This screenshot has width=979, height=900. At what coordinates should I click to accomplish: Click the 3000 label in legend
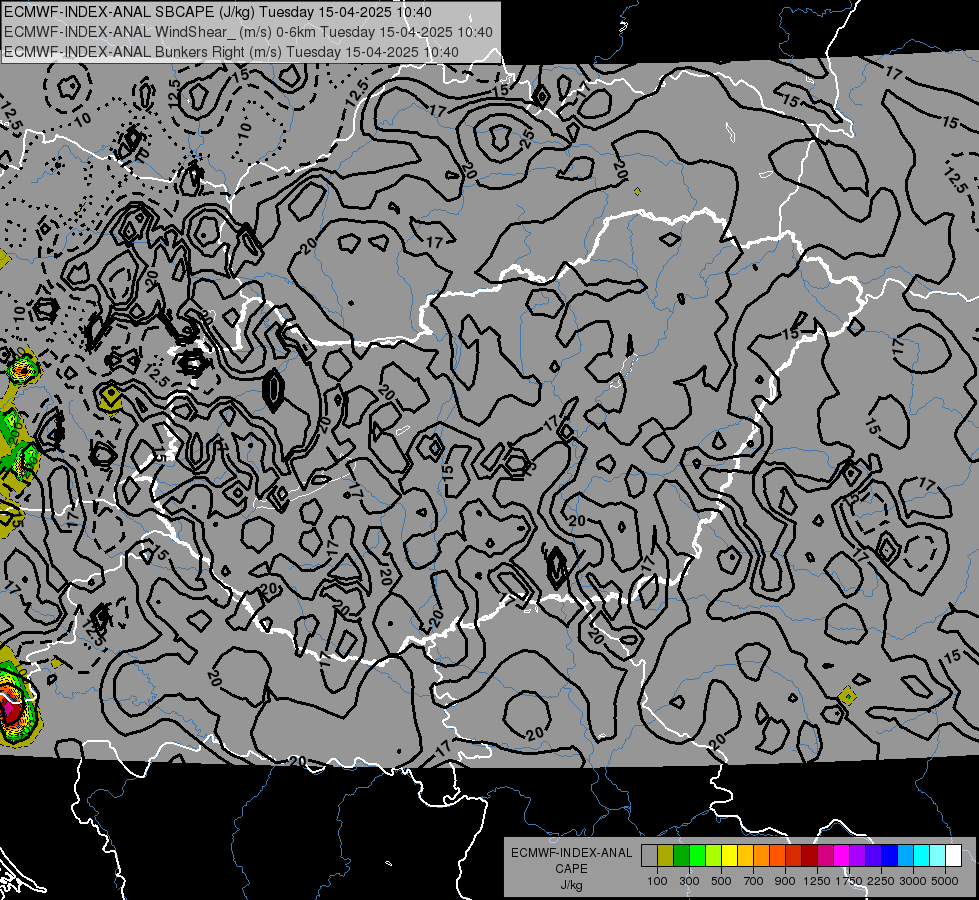coord(913,881)
